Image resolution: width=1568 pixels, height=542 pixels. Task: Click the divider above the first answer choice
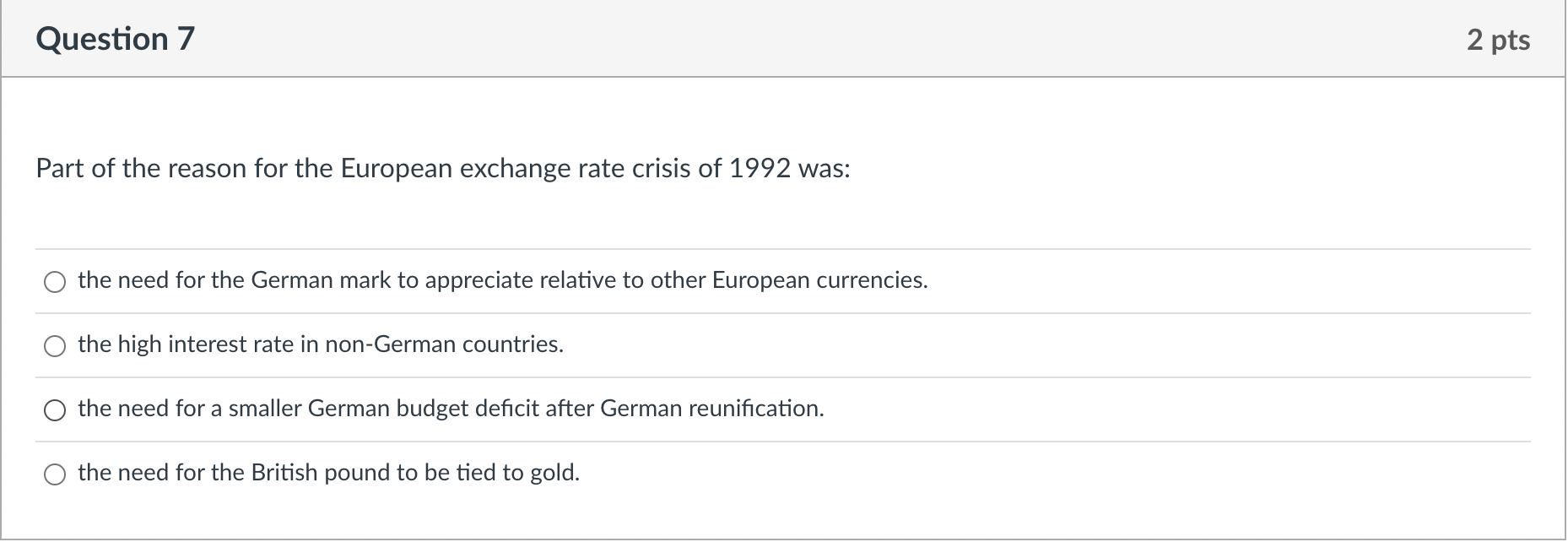[x=784, y=249]
